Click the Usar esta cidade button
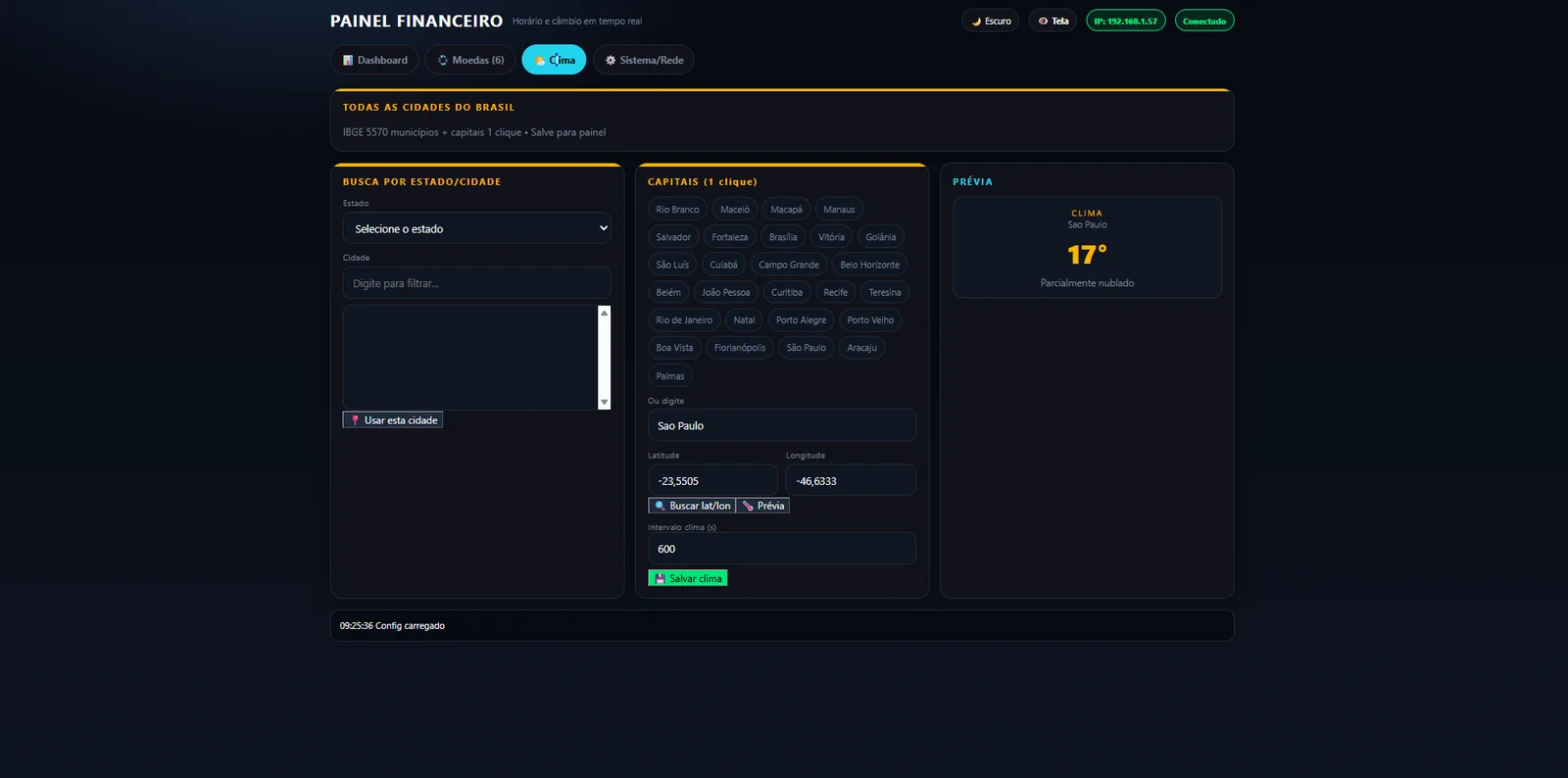 (x=393, y=420)
